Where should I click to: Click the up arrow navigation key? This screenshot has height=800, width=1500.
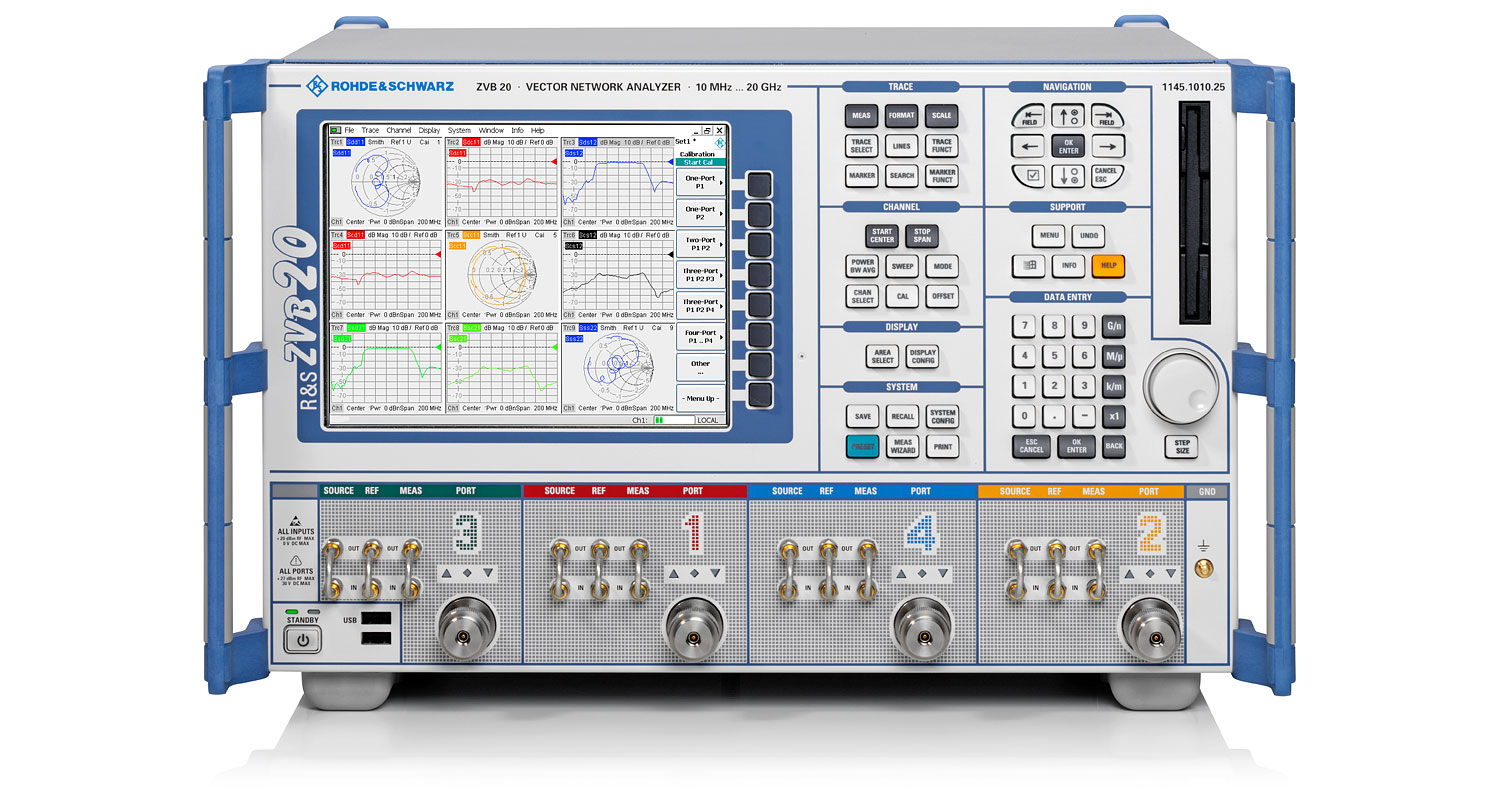pyautogui.click(x=1069, y=116)
